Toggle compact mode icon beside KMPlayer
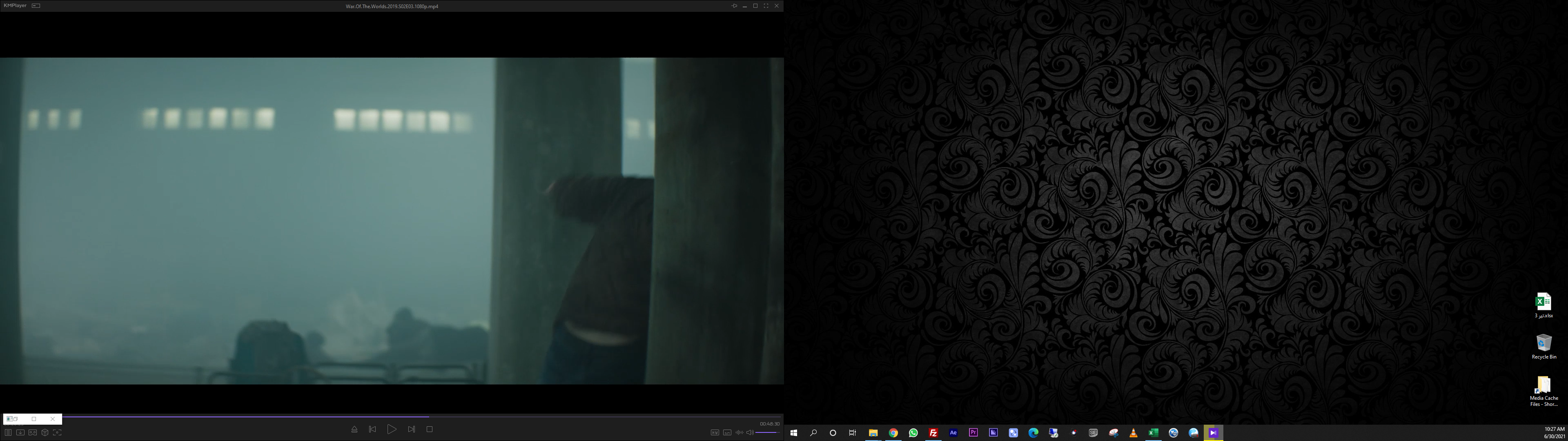Screen dimensions: 1568x441 pos(36,5)
